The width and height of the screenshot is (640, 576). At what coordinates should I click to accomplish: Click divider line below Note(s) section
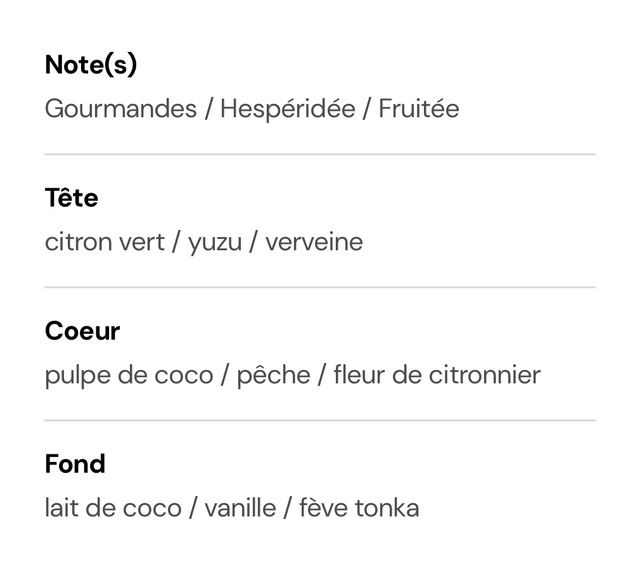pyautogui.click(x=320, y=154)
